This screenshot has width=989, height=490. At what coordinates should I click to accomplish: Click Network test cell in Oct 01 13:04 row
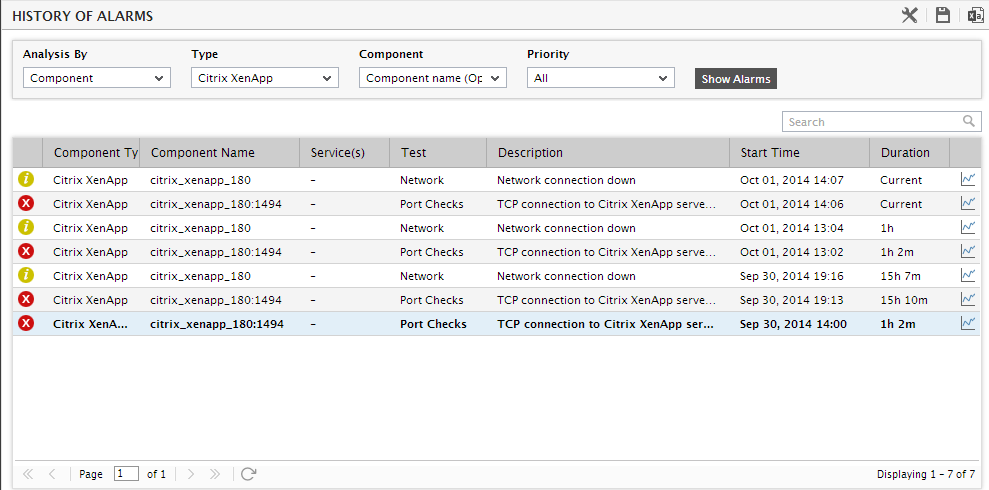(421, 228)
